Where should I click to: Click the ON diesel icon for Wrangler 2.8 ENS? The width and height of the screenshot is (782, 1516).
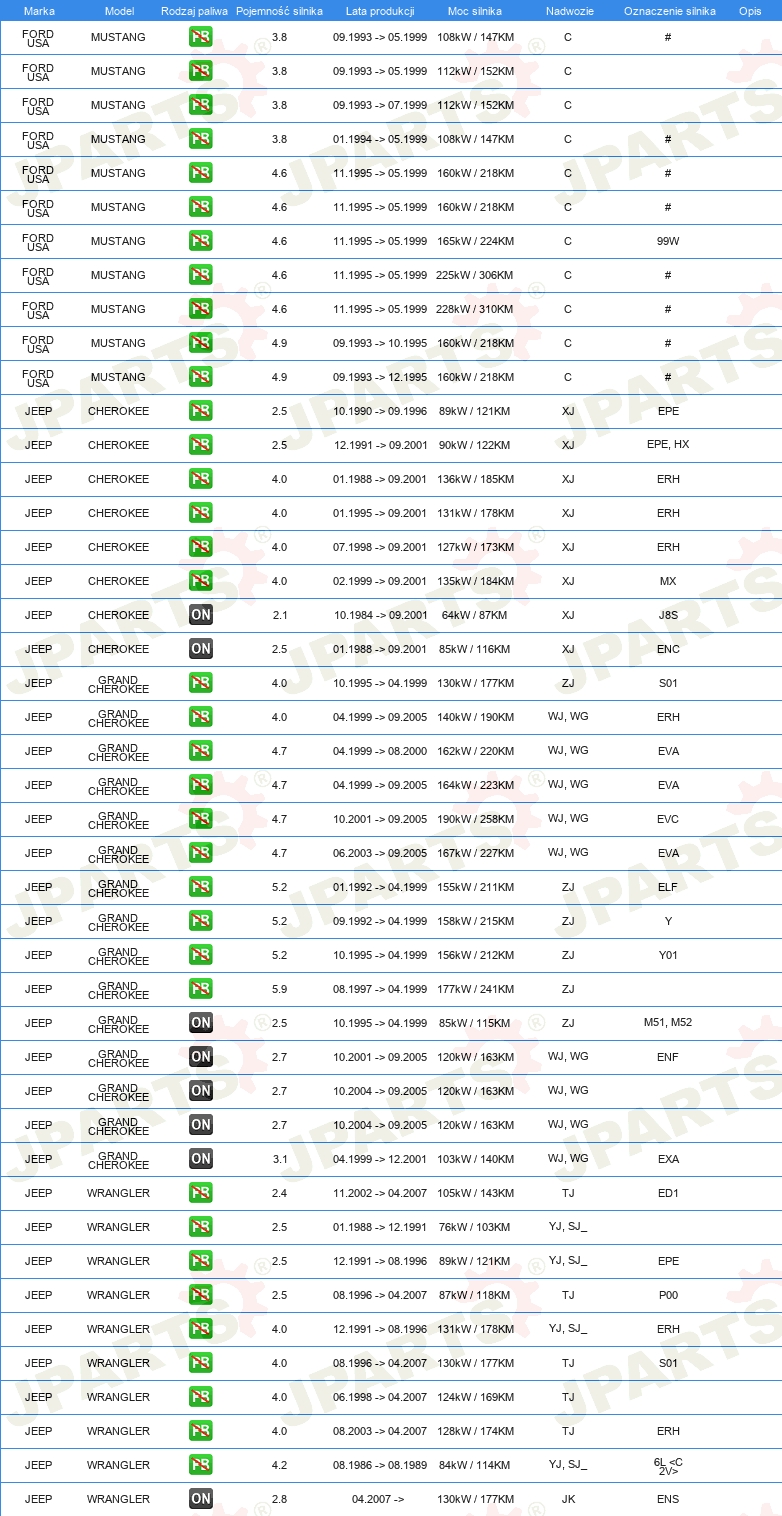tap(200, 1499)
